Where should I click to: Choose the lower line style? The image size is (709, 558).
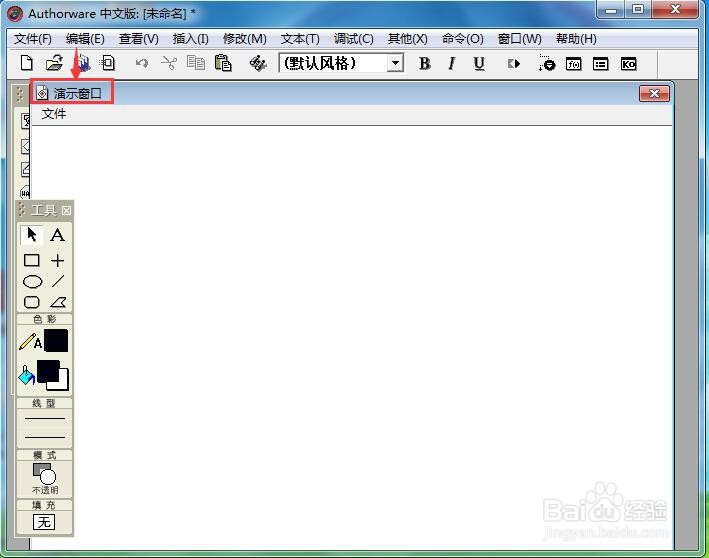[44, 437]
